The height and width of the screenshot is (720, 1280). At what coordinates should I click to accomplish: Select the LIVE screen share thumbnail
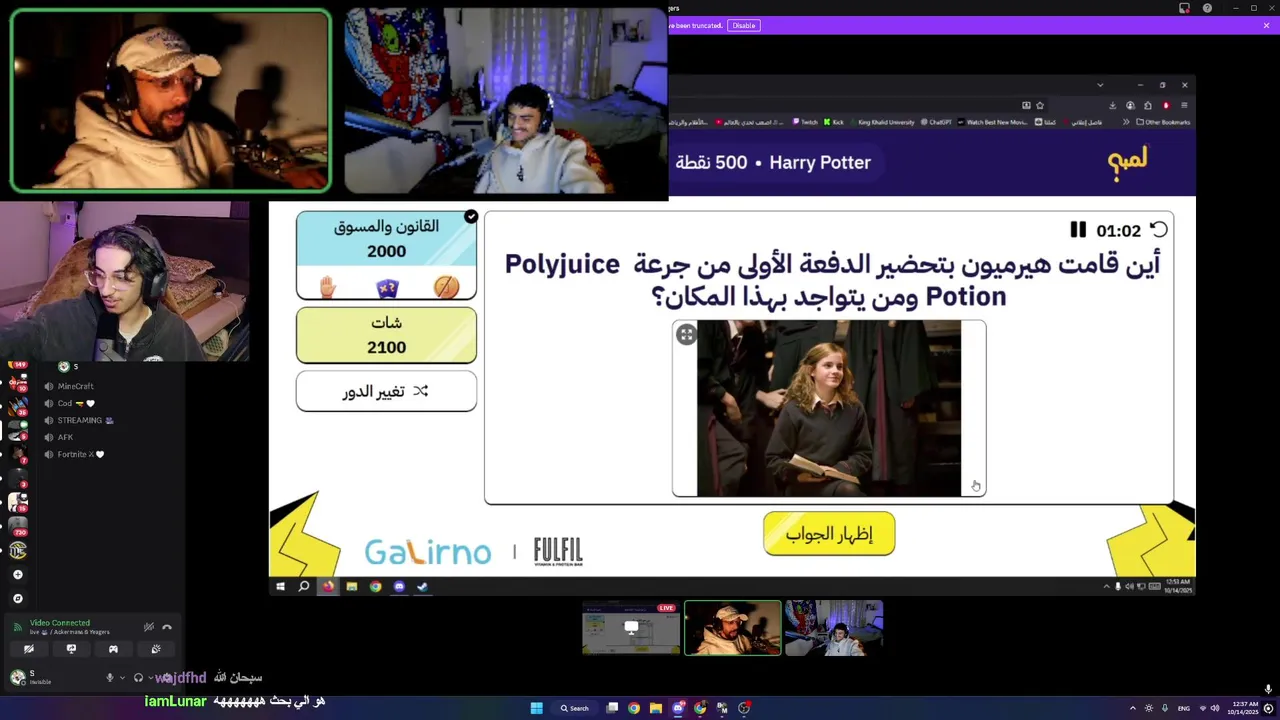pyautogui.click(x=631, y=628)
